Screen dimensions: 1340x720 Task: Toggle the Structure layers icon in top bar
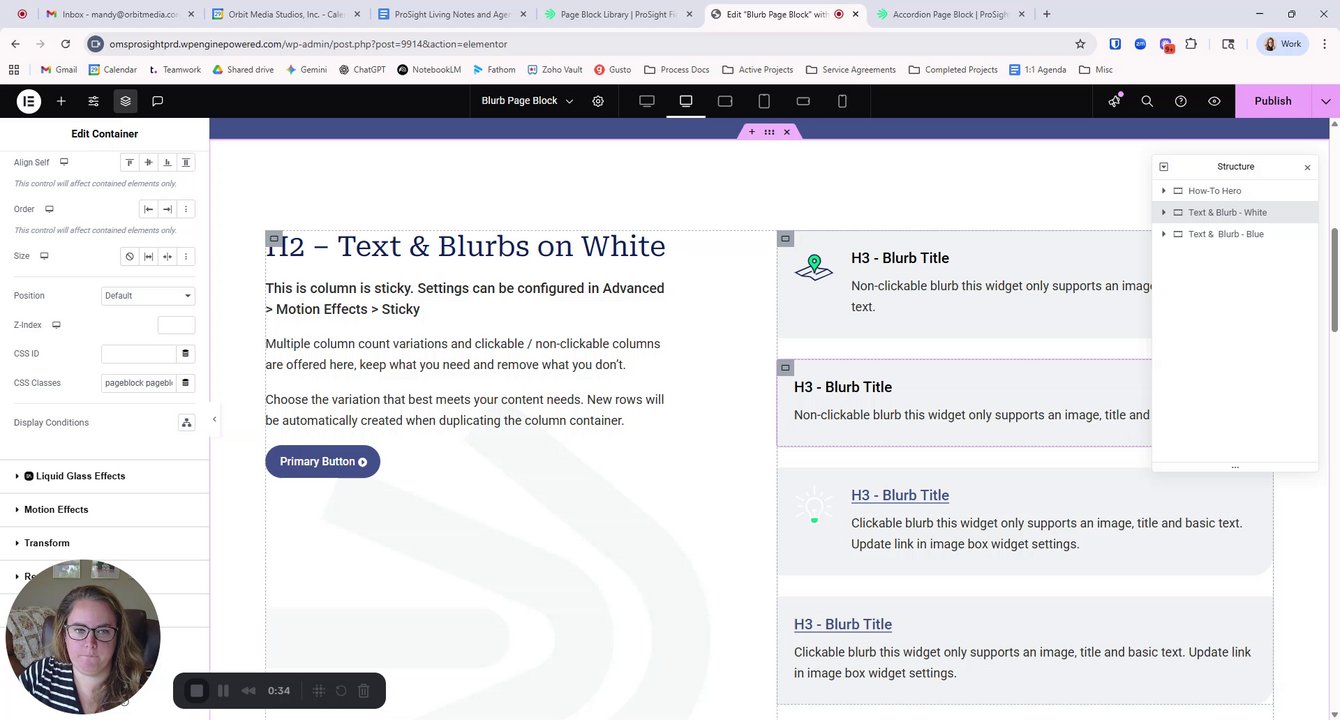pyautogui.click(x=125, y=101)
